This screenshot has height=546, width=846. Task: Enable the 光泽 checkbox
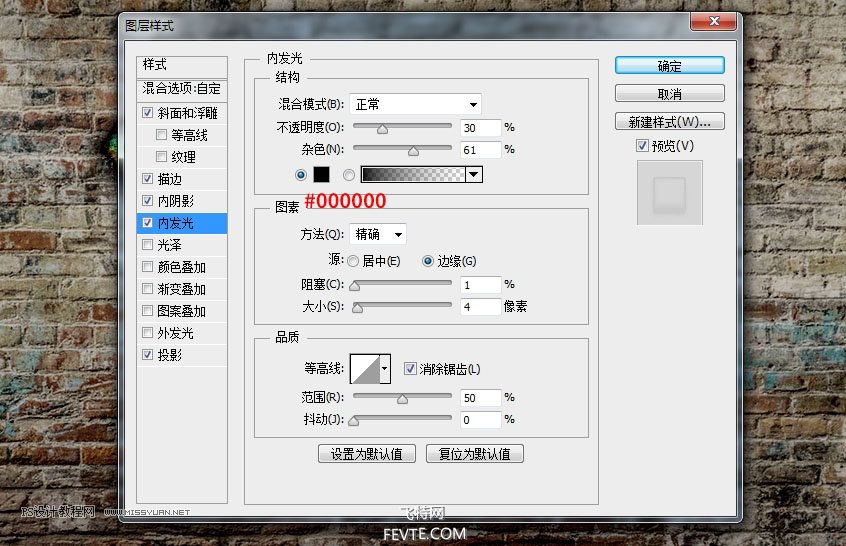(147, 244)
